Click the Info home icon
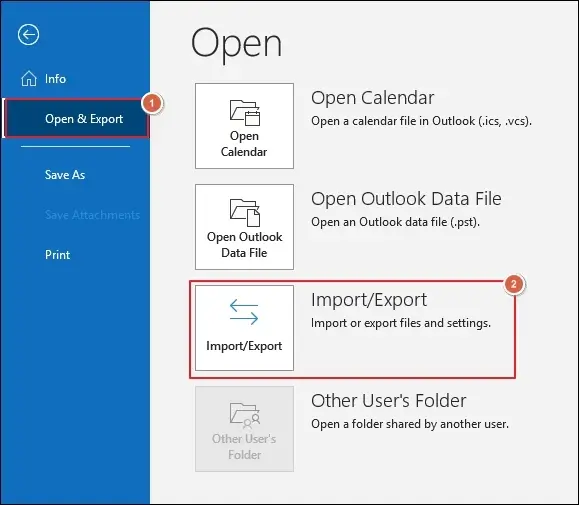 [x=29, y=78]
